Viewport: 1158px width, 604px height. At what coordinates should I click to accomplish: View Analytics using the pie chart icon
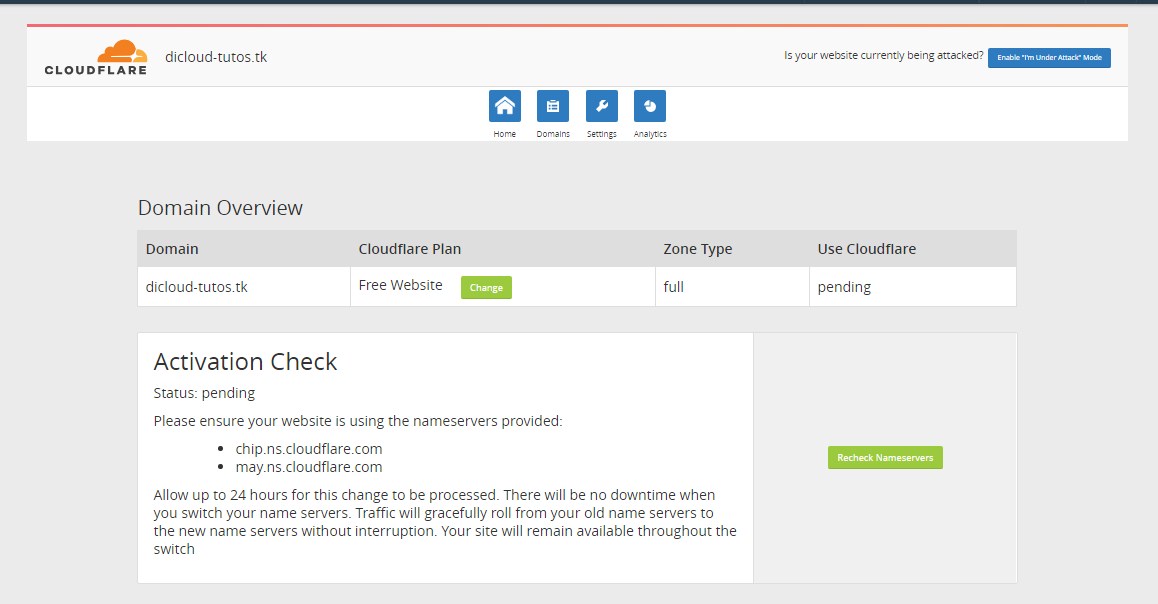click(649, 104)
